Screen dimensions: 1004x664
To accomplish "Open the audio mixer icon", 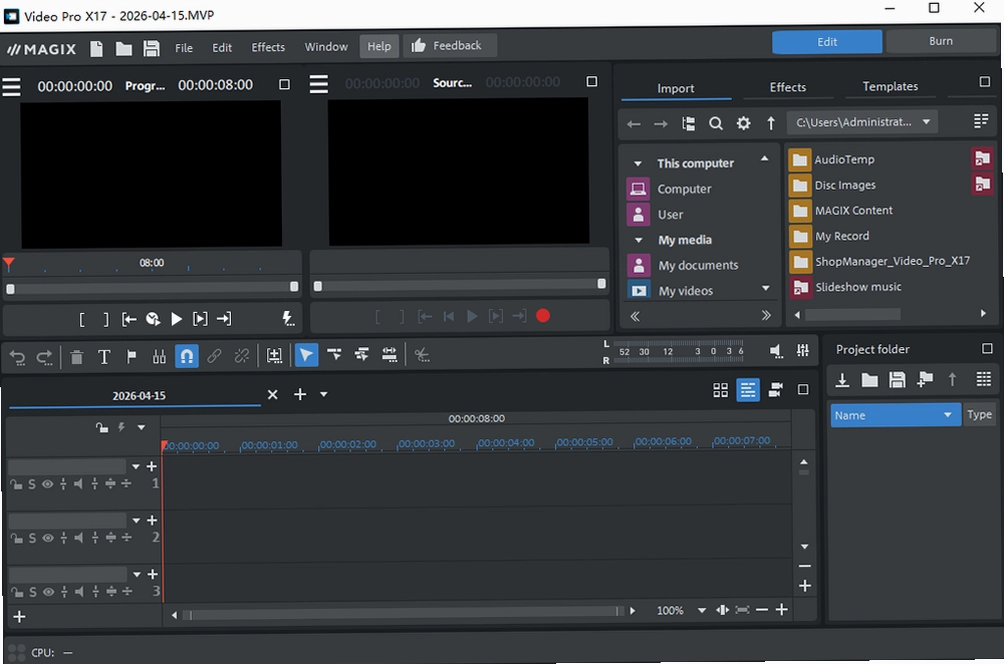I will click(802, 350).
